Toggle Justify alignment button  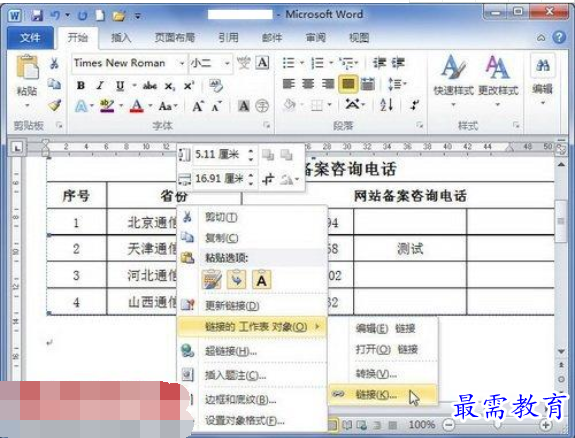[348, 84]
